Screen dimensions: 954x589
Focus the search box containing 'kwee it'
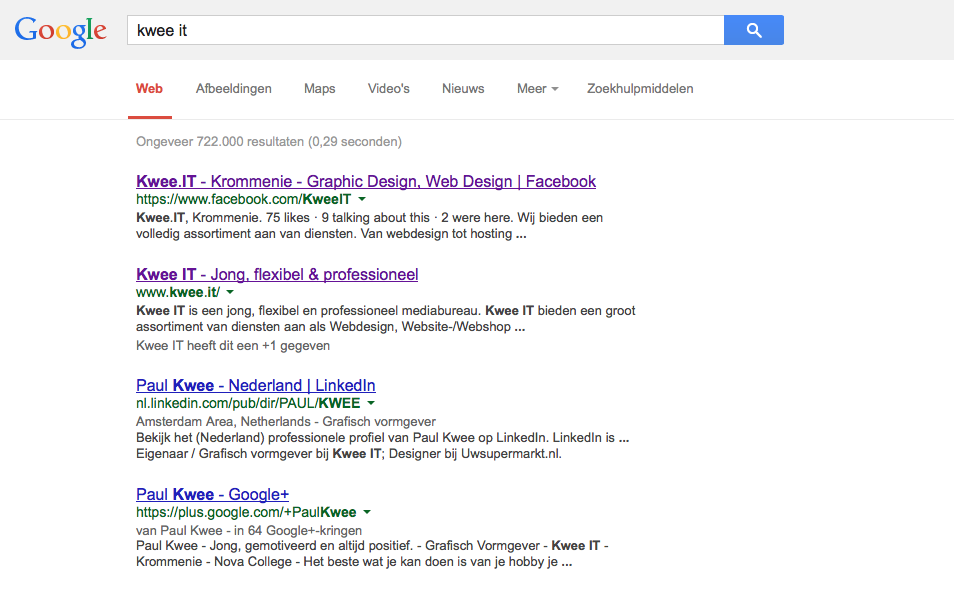(x=425, y=30)
